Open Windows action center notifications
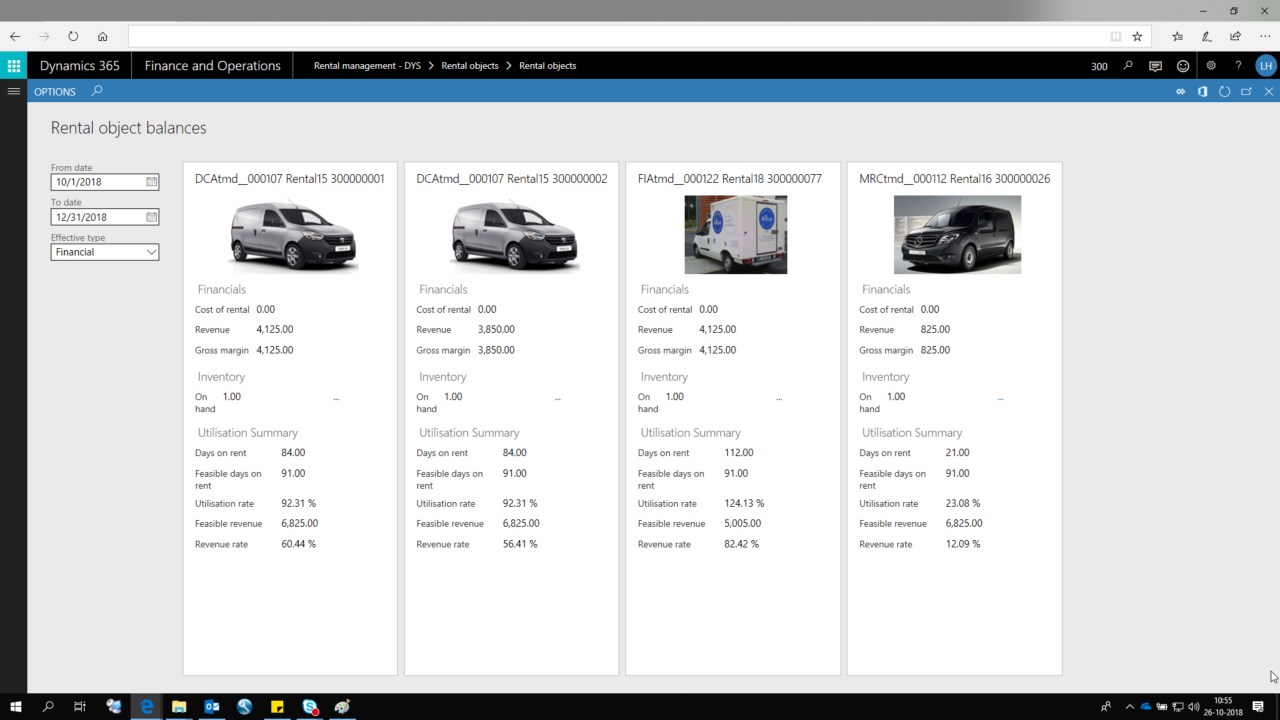 pyautogui.click(x=1258, y=707)
